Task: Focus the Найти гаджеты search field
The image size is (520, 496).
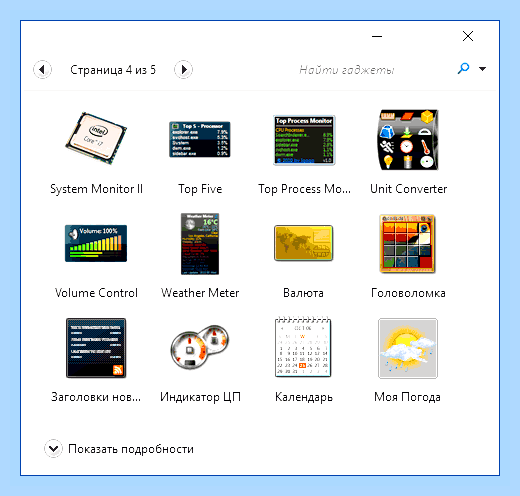Action: point(347,70)
